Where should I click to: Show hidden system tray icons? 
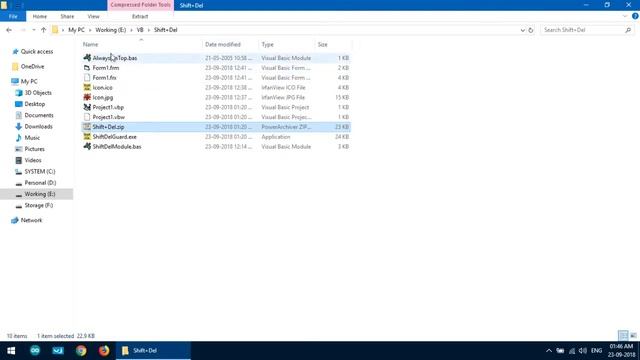[549, 351]
